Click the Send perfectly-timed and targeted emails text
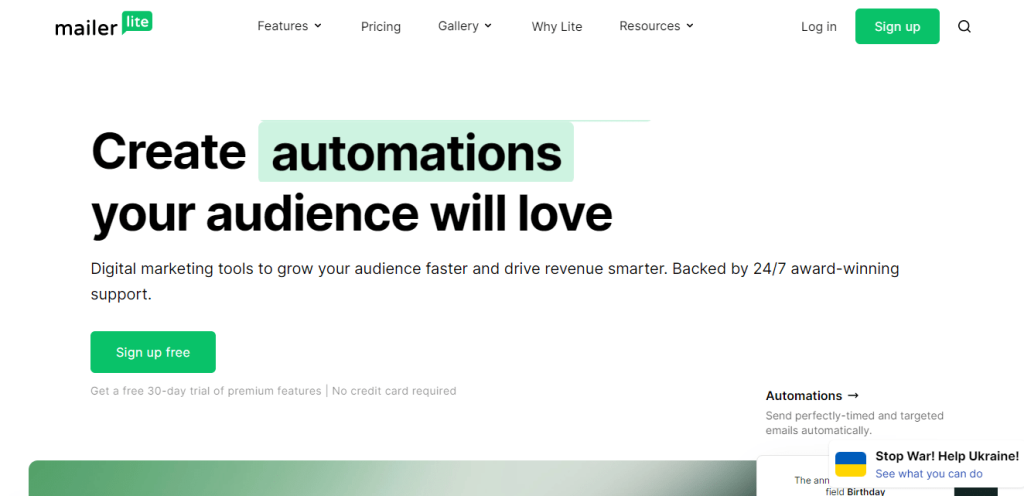 854,423
